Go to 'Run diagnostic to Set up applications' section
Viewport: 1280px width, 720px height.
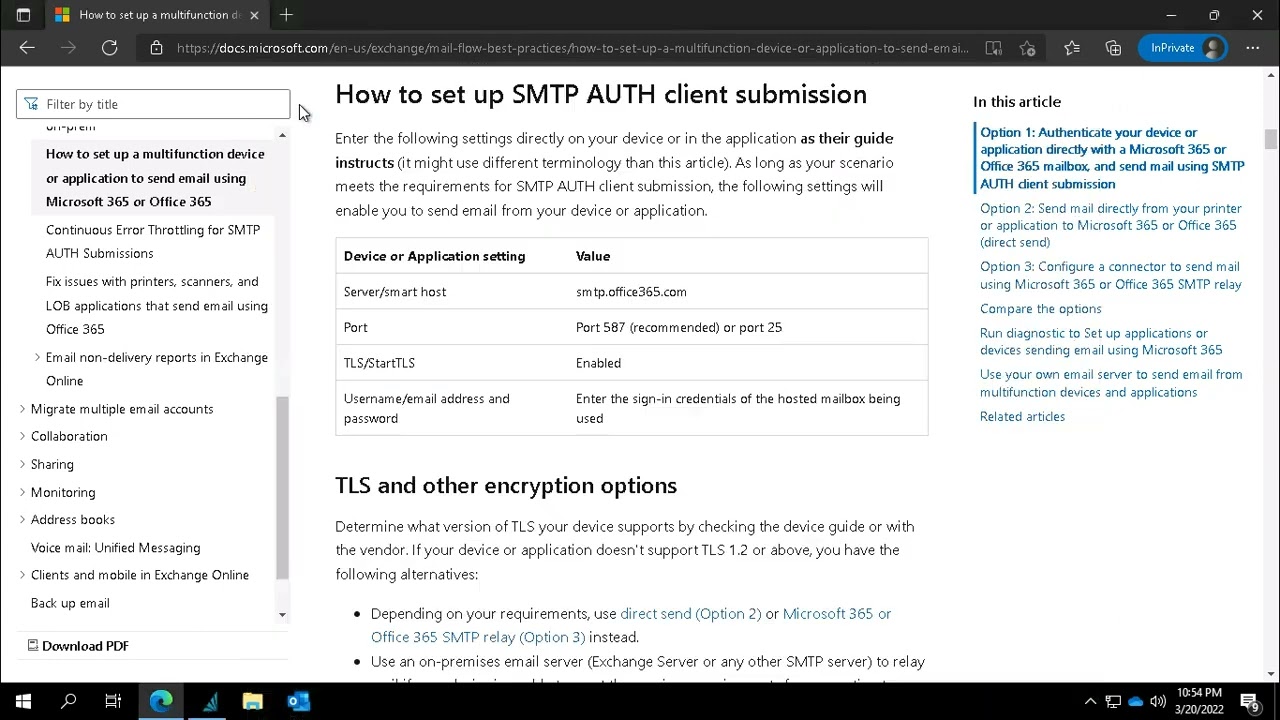[x=1100, y=342]
